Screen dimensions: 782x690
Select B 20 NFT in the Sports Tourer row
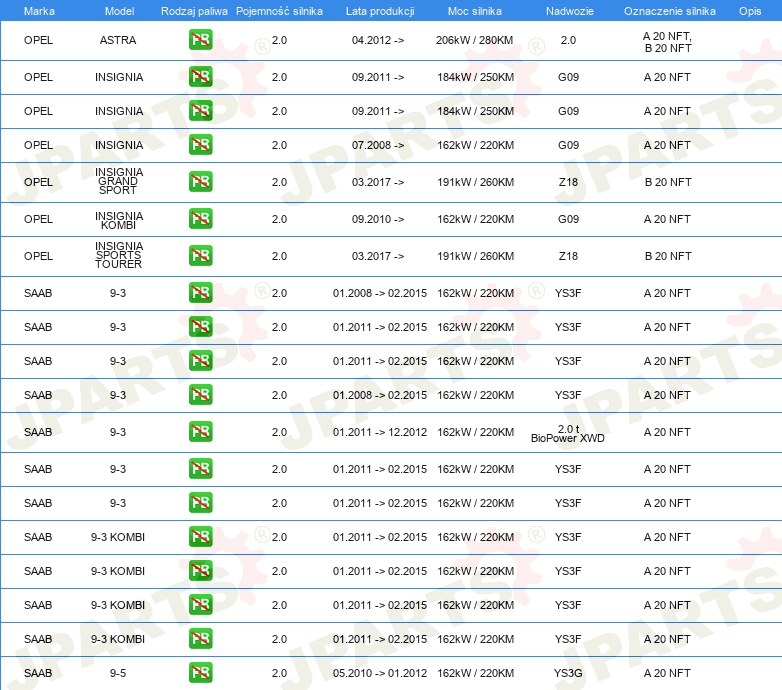click(668, 256)
